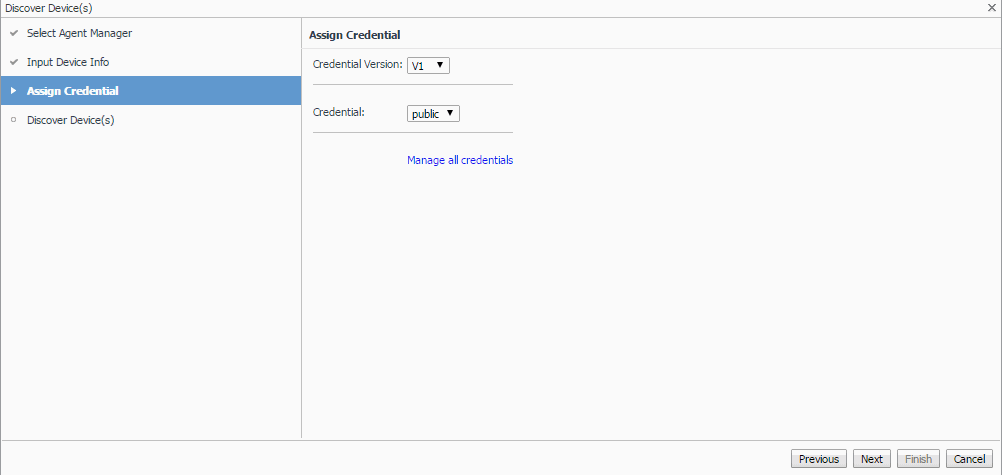Open the Input Device Info step

point(68,62)
